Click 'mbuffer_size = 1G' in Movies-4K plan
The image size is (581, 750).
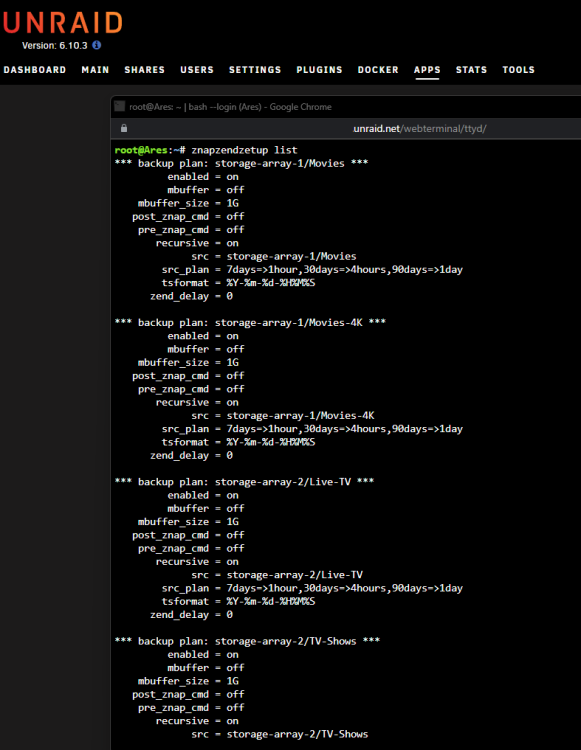click(188, 363)
